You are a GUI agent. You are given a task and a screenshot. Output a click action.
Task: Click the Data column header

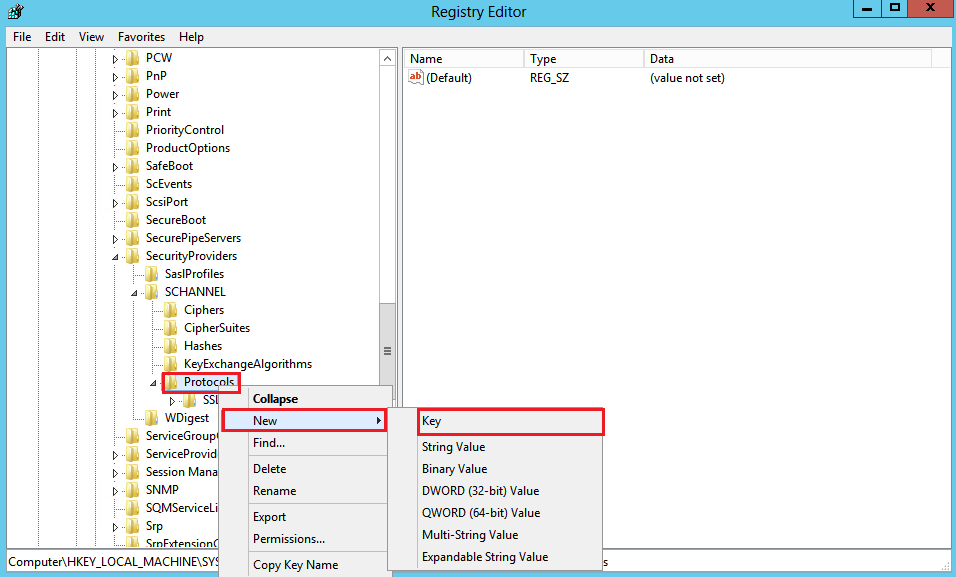[661, 59]
